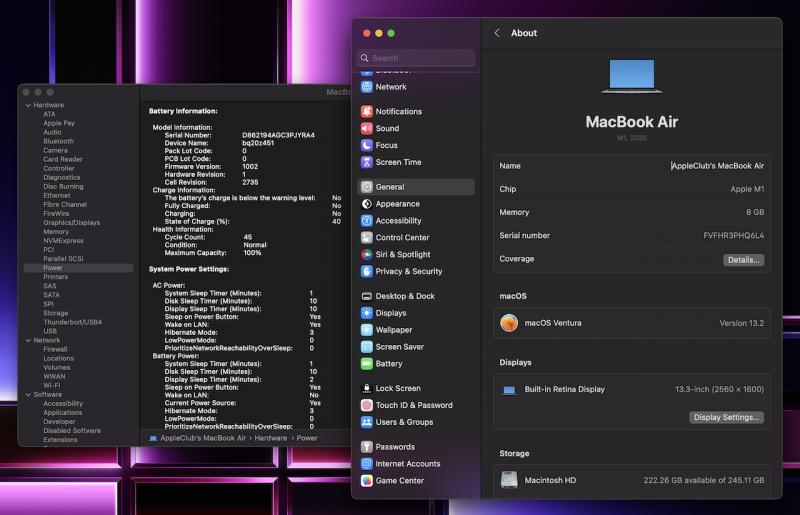The height and width of the screenshot is (515, 800).
Task: Click the General gear icon
Action: pos(366,187)
